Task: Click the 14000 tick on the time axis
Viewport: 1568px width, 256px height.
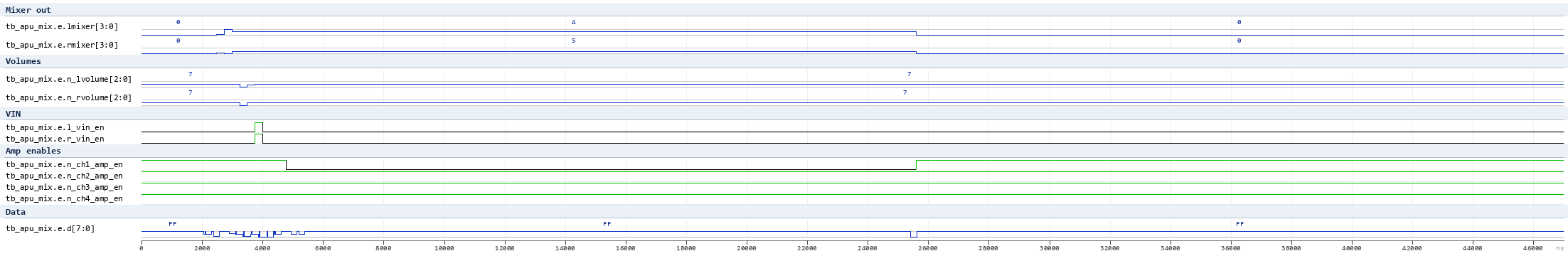Action: coord(565,248)
